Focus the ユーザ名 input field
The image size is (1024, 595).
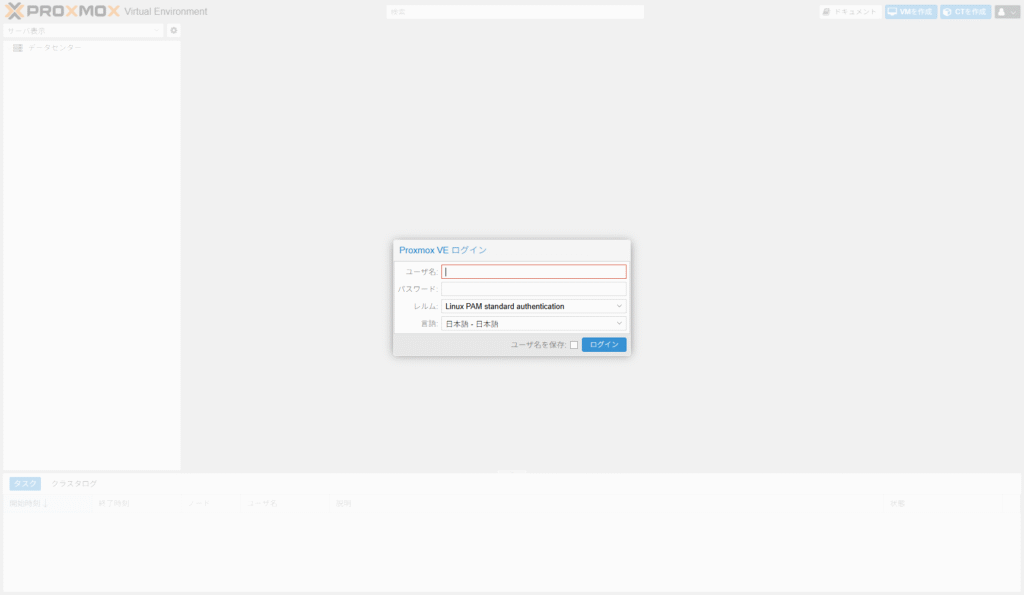pyautogui.click(x=533, y=271)
